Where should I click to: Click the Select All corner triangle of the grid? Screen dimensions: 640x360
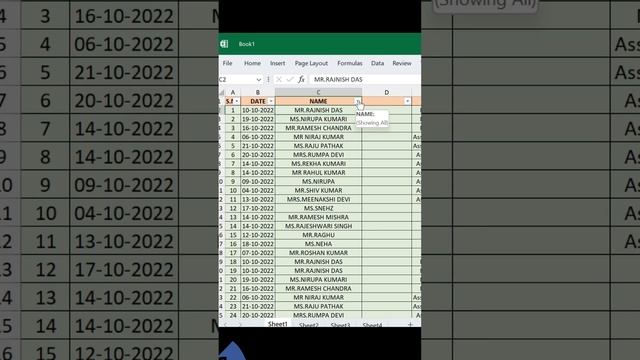click(222, 93)
